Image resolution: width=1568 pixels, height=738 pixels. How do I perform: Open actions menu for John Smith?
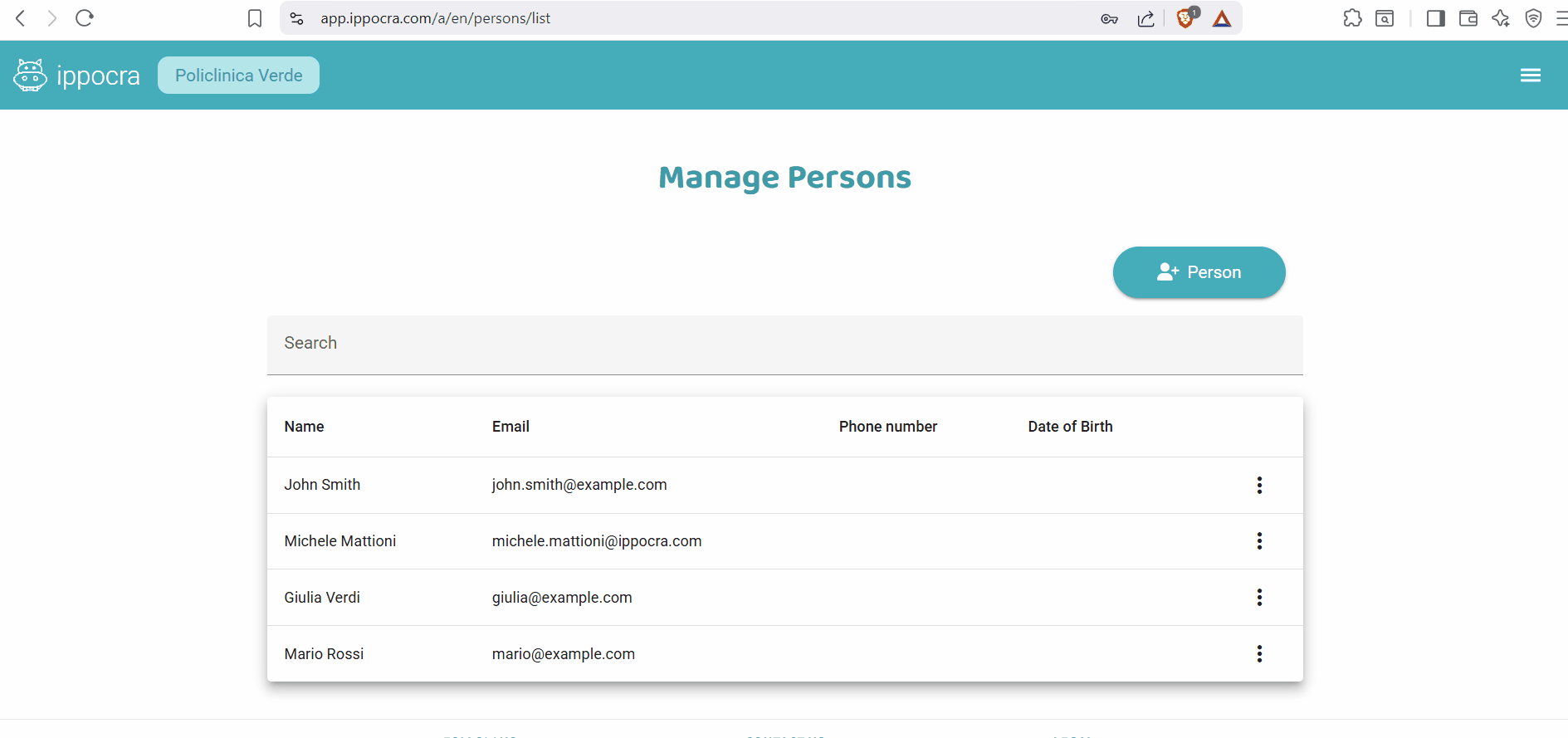tap(1258, 485)
